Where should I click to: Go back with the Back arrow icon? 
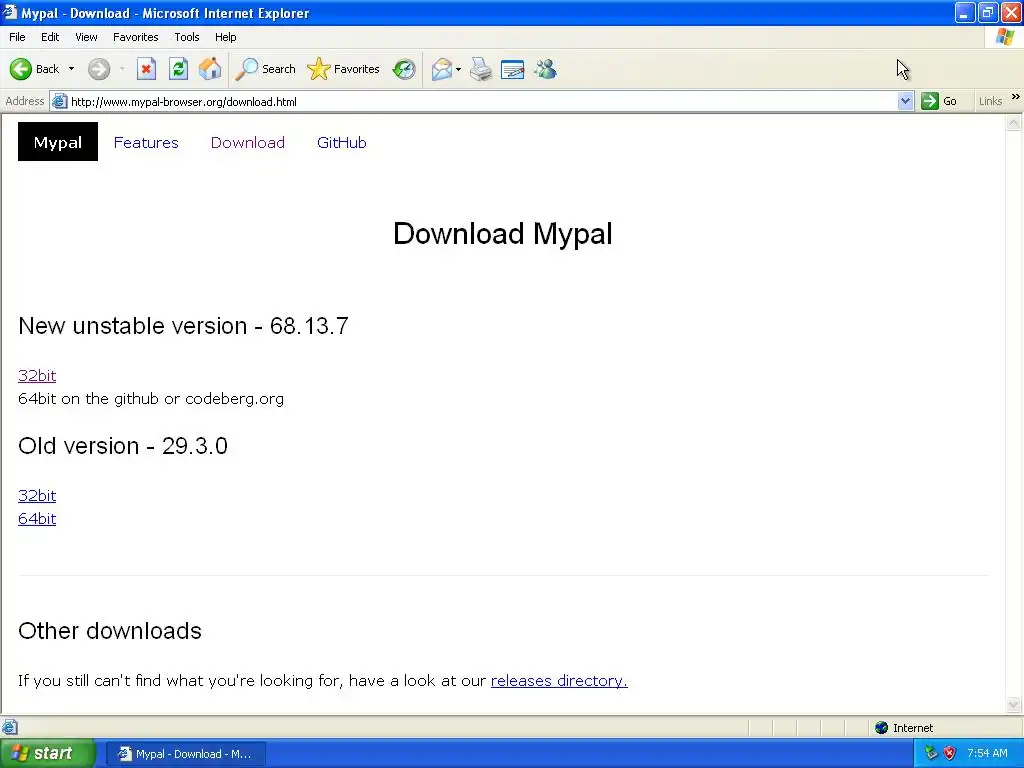click(x=21, y=69)
